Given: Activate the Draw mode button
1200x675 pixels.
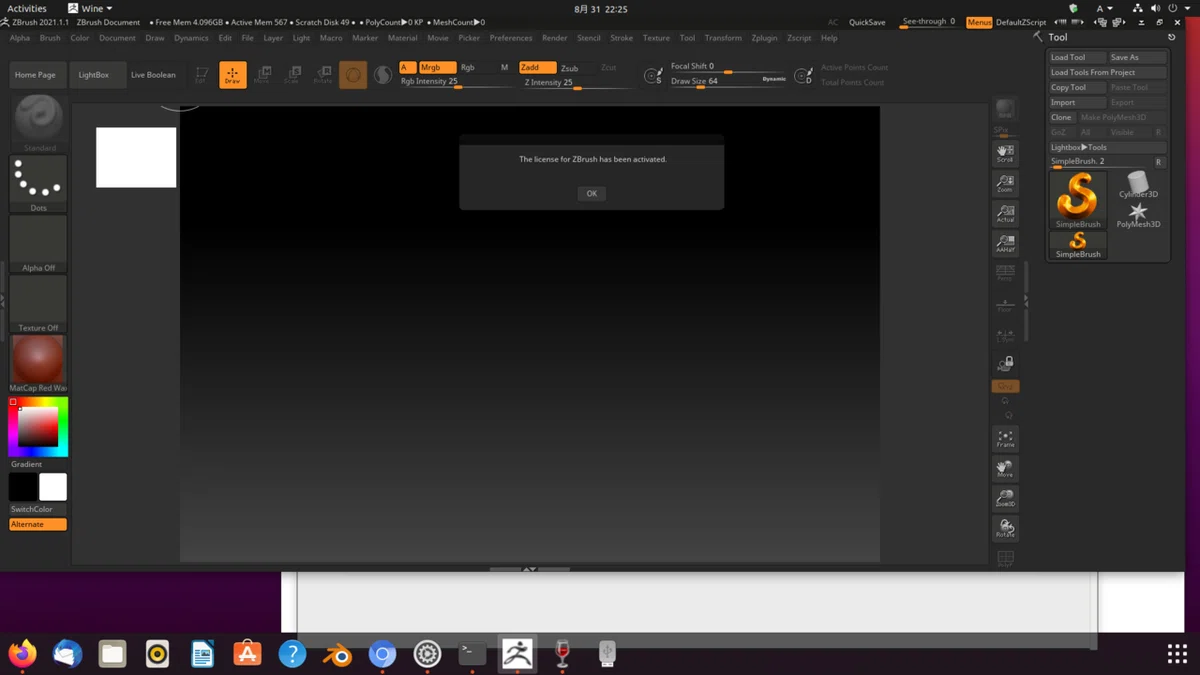Looking at the screenshot, I should [232, 75].
